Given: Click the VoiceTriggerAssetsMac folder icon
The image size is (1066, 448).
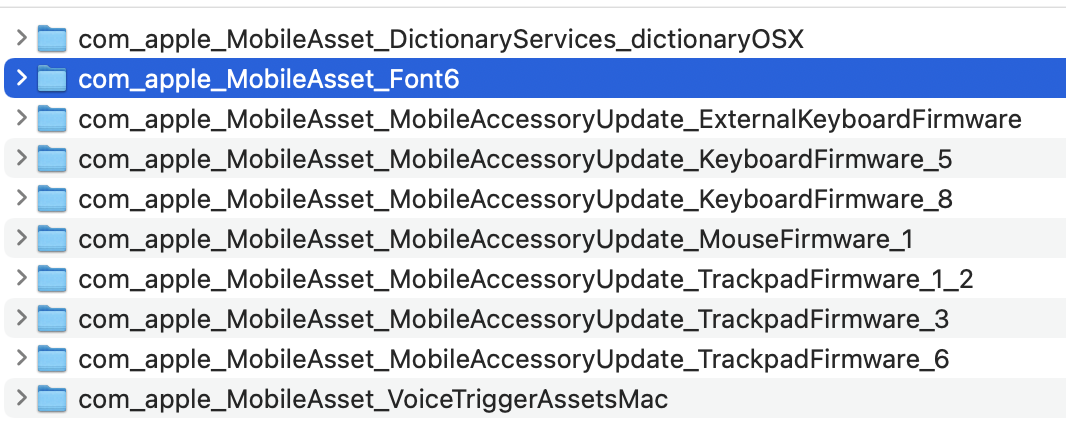Looking at the screenshot, I should pos(52,398).
